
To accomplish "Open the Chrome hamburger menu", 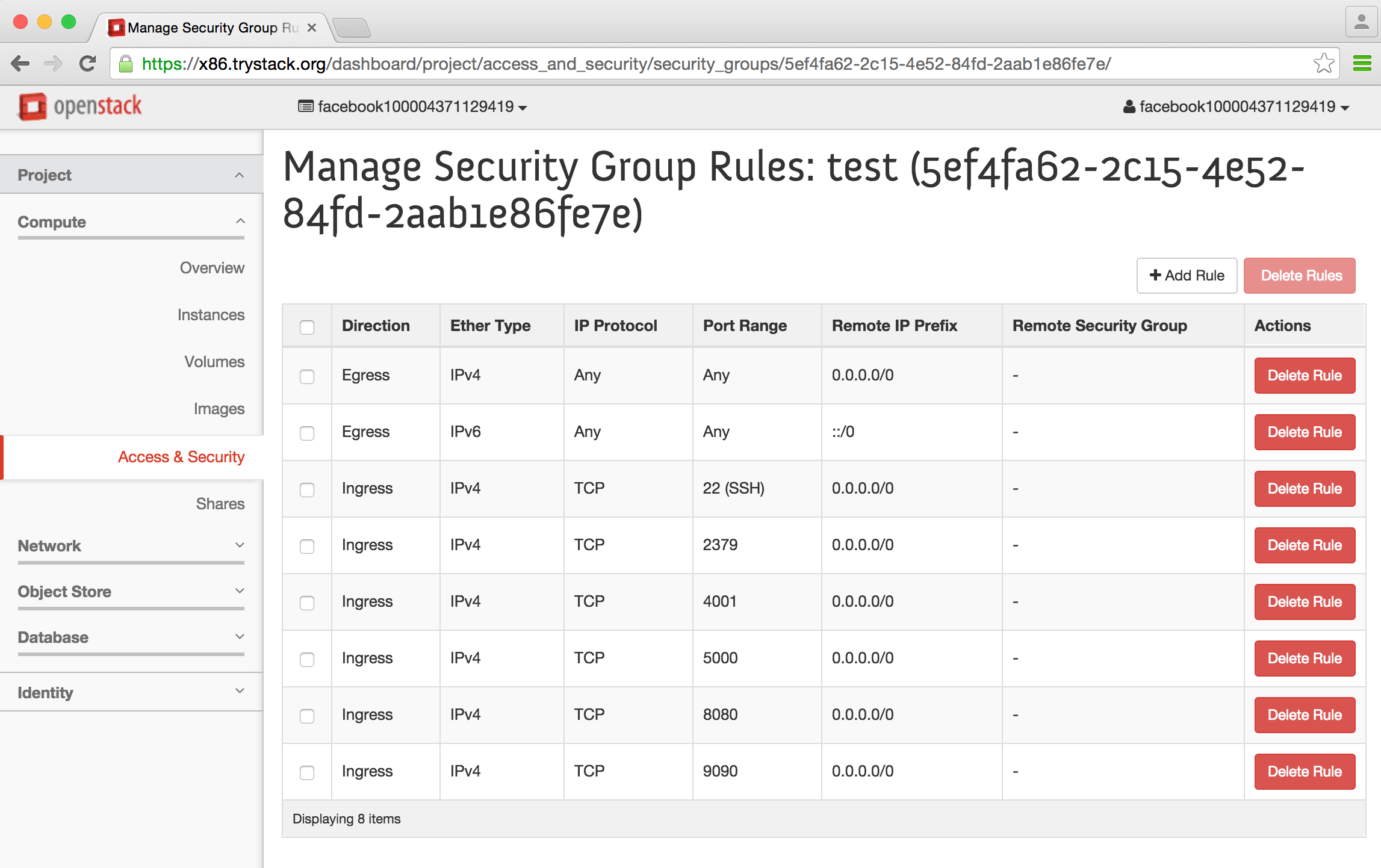I will [1362, 63].
